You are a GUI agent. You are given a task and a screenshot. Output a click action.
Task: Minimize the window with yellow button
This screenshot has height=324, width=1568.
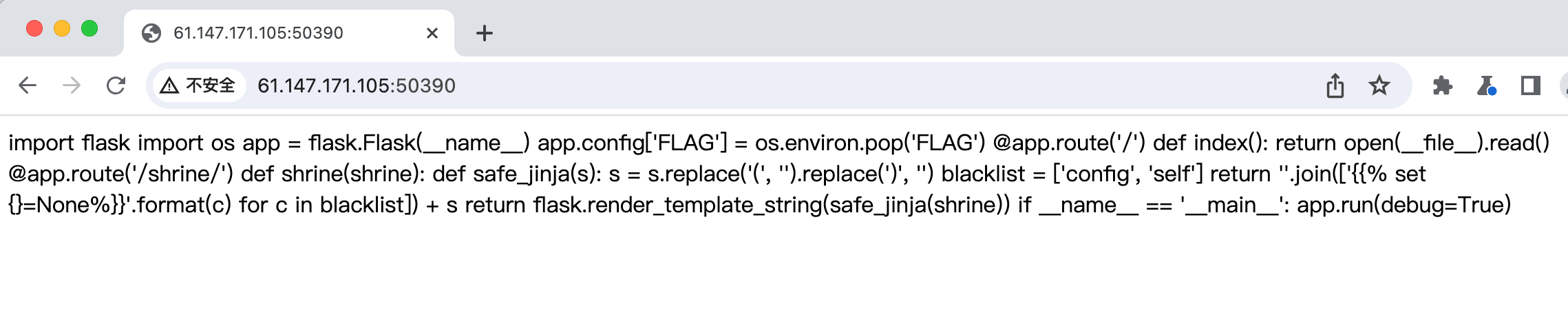(62, 28)
